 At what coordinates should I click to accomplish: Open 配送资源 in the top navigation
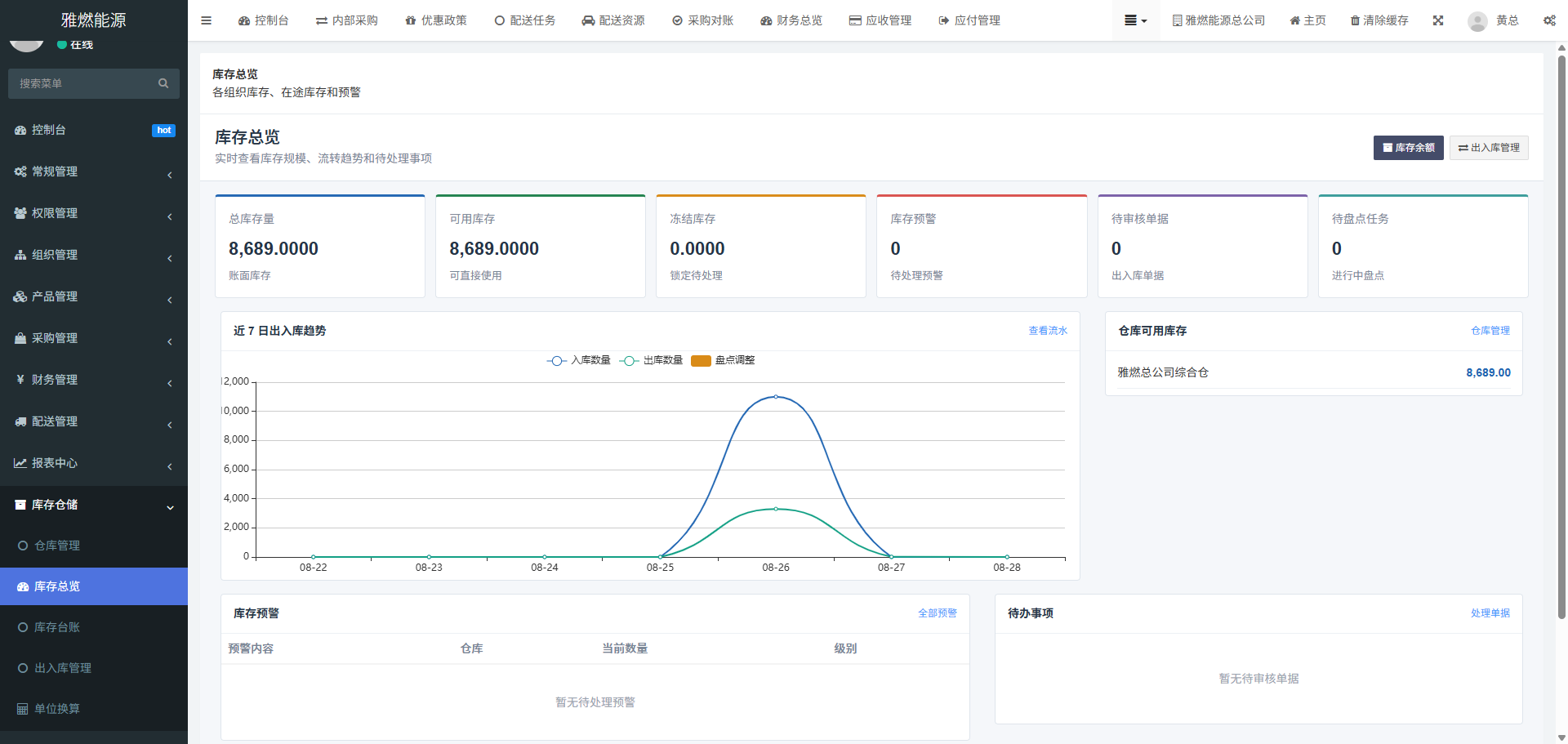point(613,20)
